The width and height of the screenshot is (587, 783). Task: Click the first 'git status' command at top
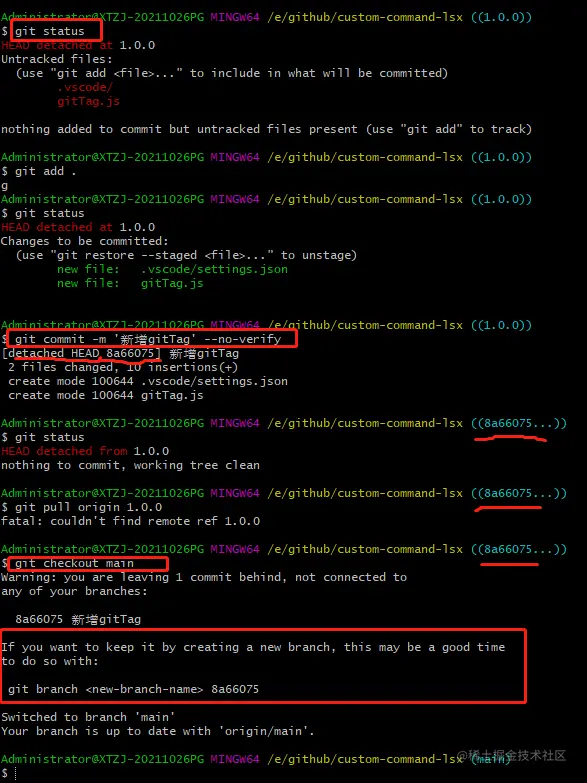49,31
